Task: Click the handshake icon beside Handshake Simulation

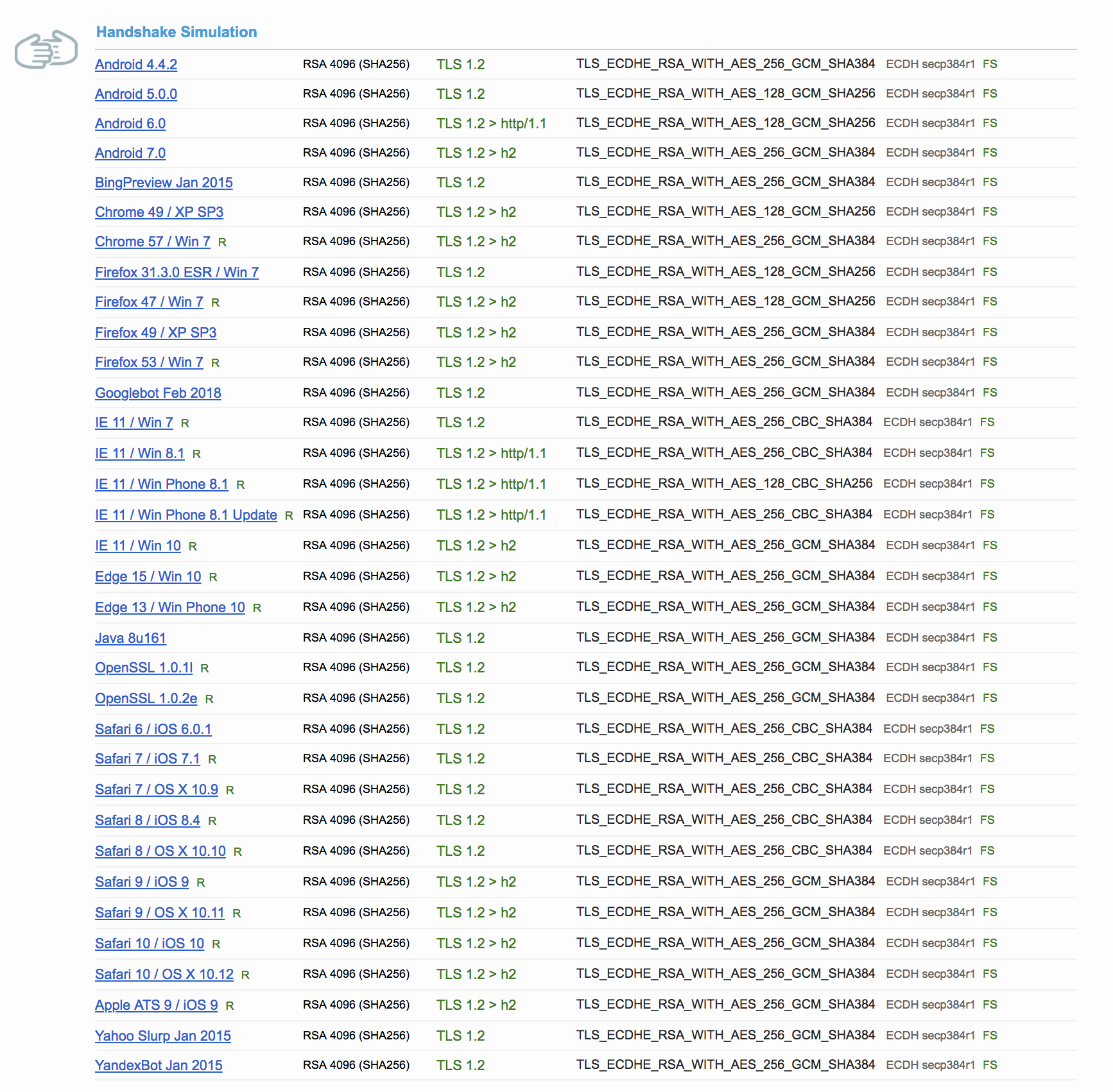Action: (46, 49)
